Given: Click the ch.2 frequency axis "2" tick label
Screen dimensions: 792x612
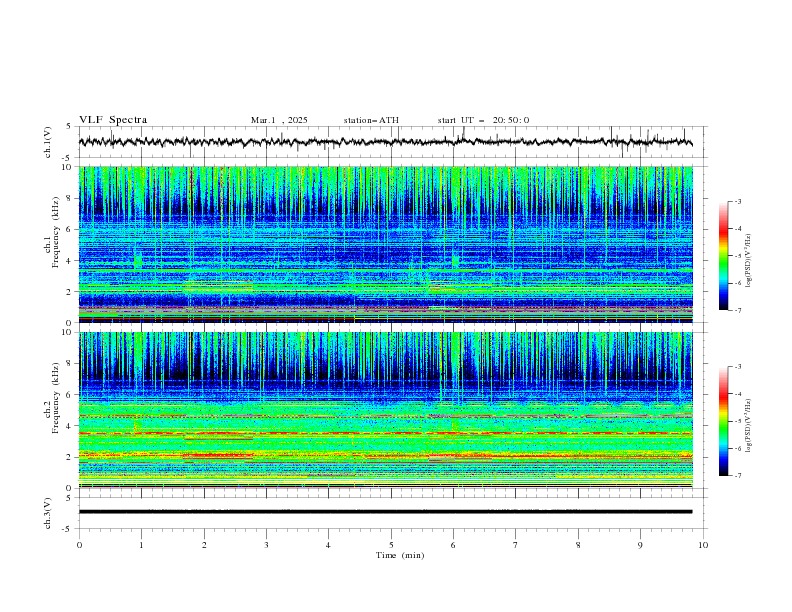Looking at the screenshot, I should tap(69, 457).
